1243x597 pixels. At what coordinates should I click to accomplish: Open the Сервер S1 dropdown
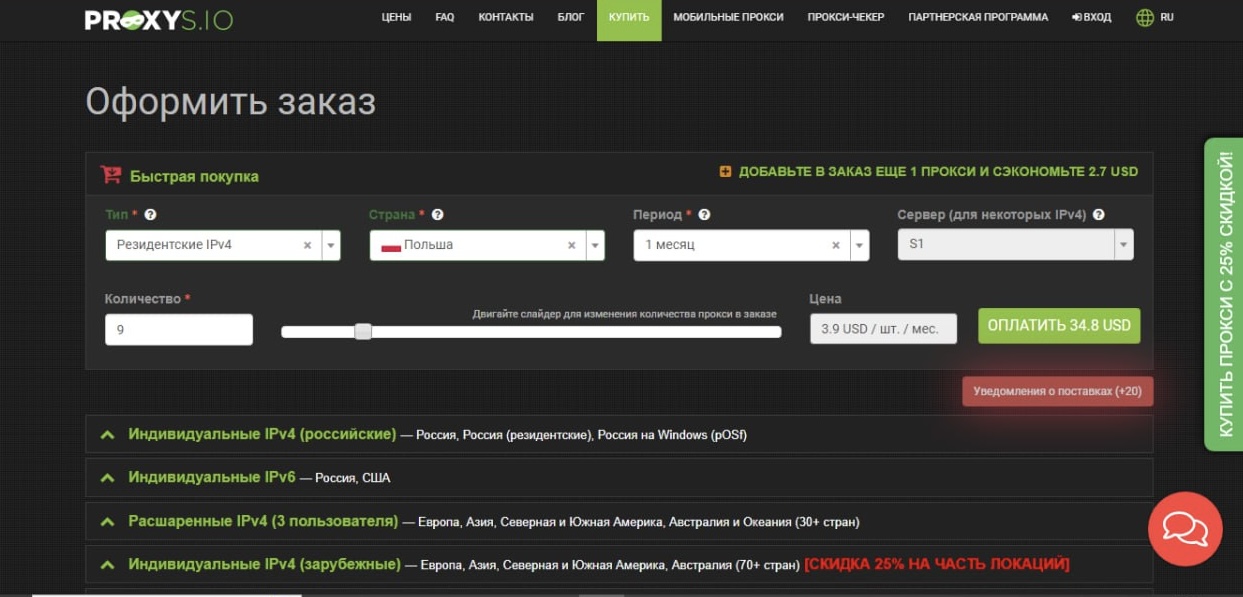pyautogui.click(x=1016, y=245)
